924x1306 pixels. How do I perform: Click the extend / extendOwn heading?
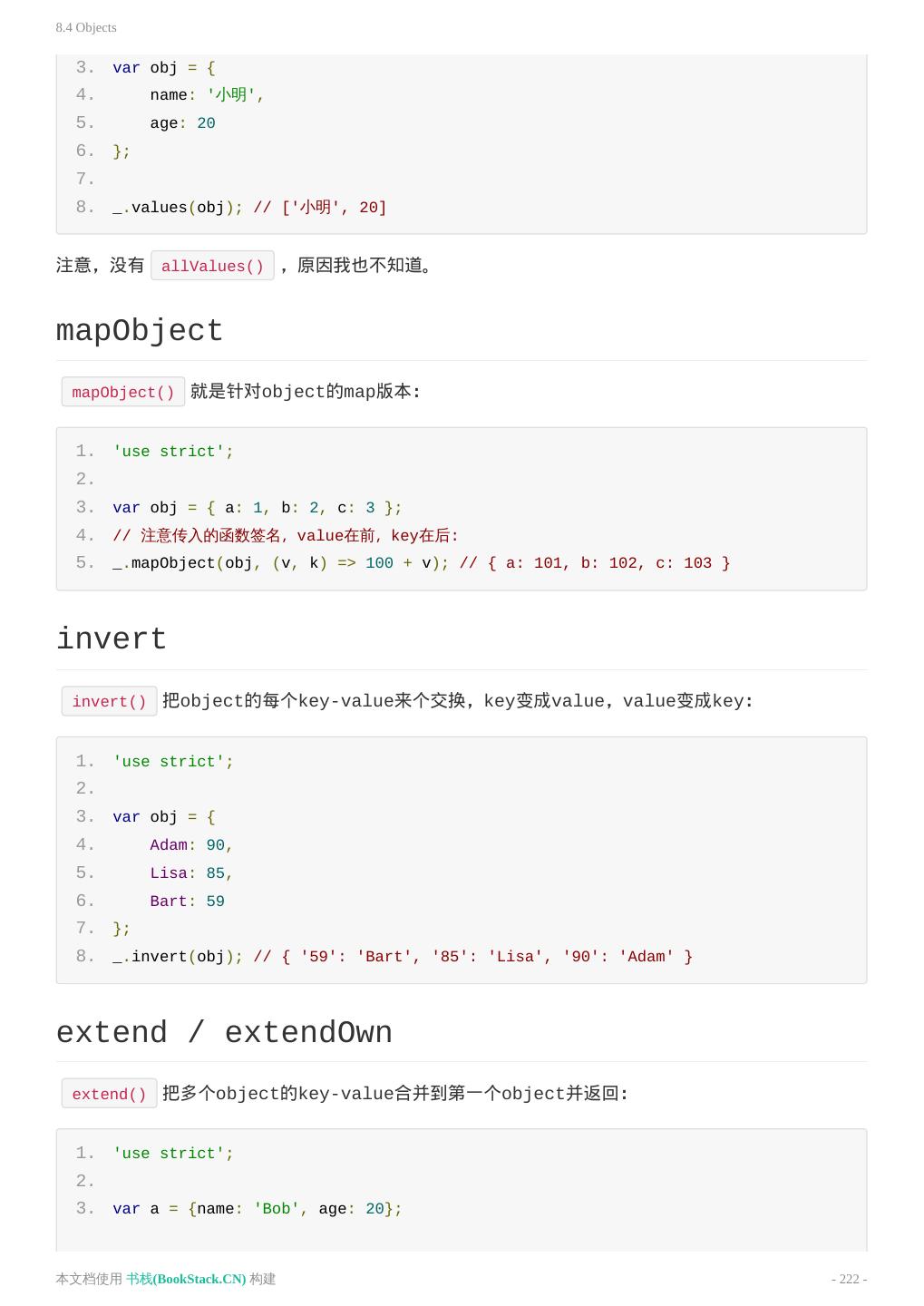click(x=224, y=1033)
